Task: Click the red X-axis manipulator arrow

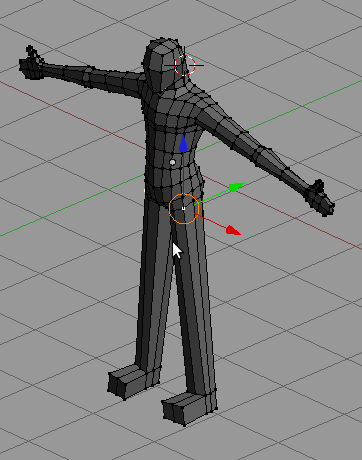Action: coord(233,230)
